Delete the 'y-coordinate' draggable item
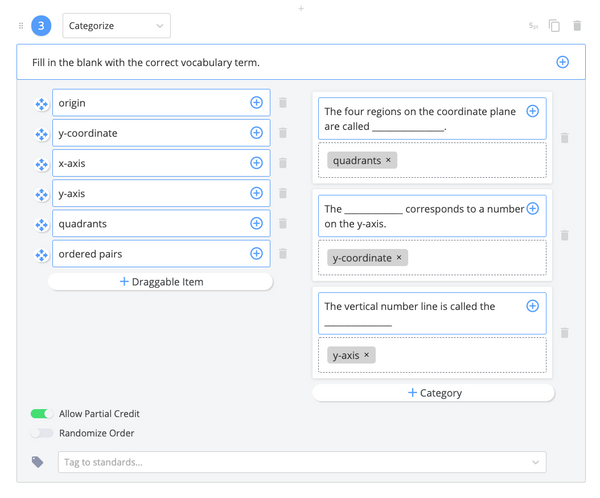The width and height of the screenshot is (600, 498). 283,133
